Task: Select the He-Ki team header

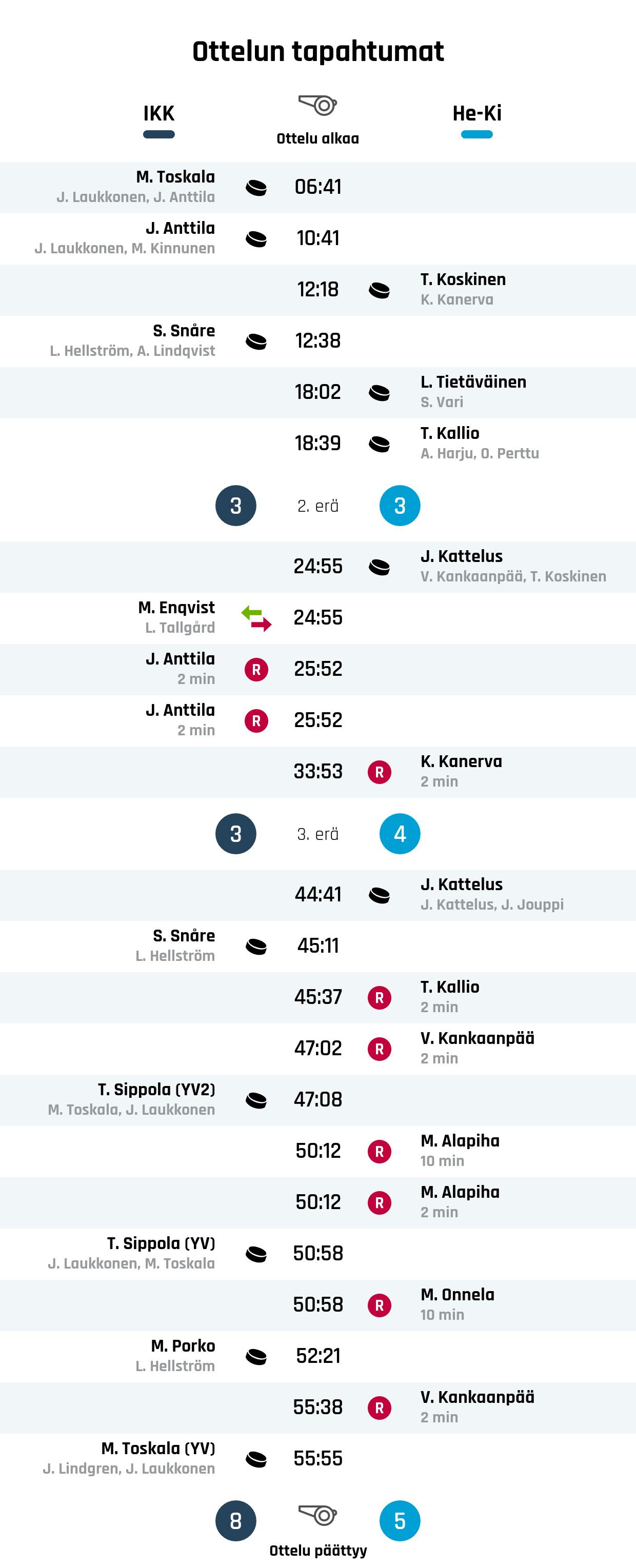Action: [476, 114]
